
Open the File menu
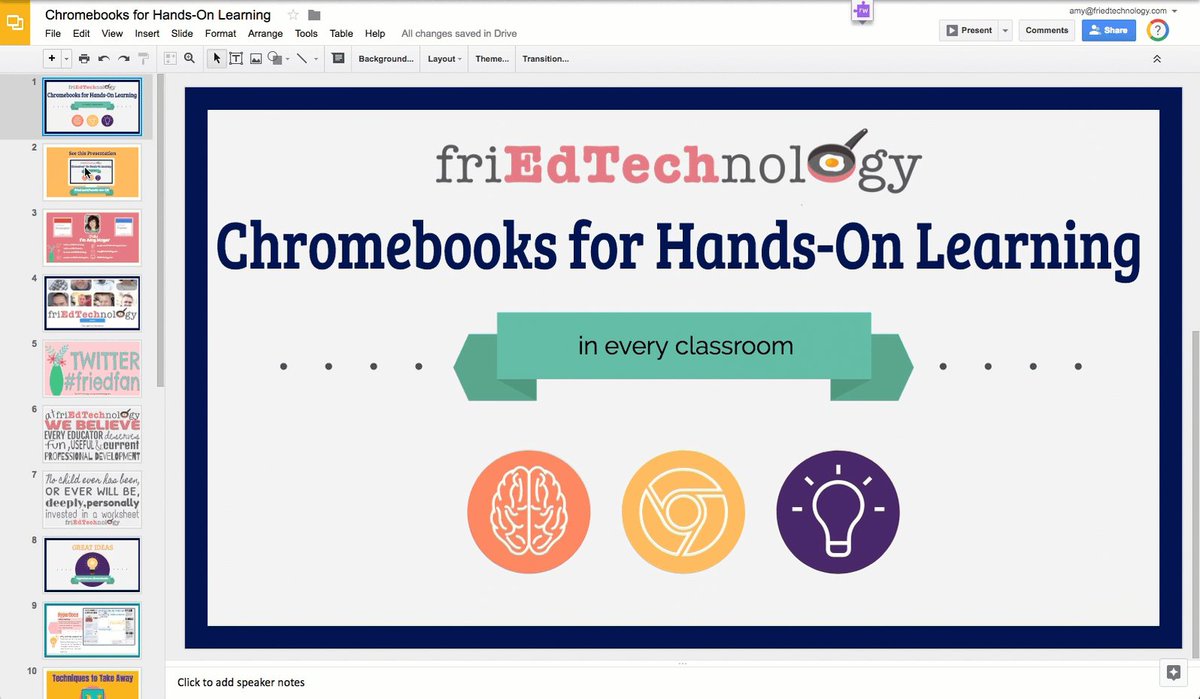click(53, 33)
